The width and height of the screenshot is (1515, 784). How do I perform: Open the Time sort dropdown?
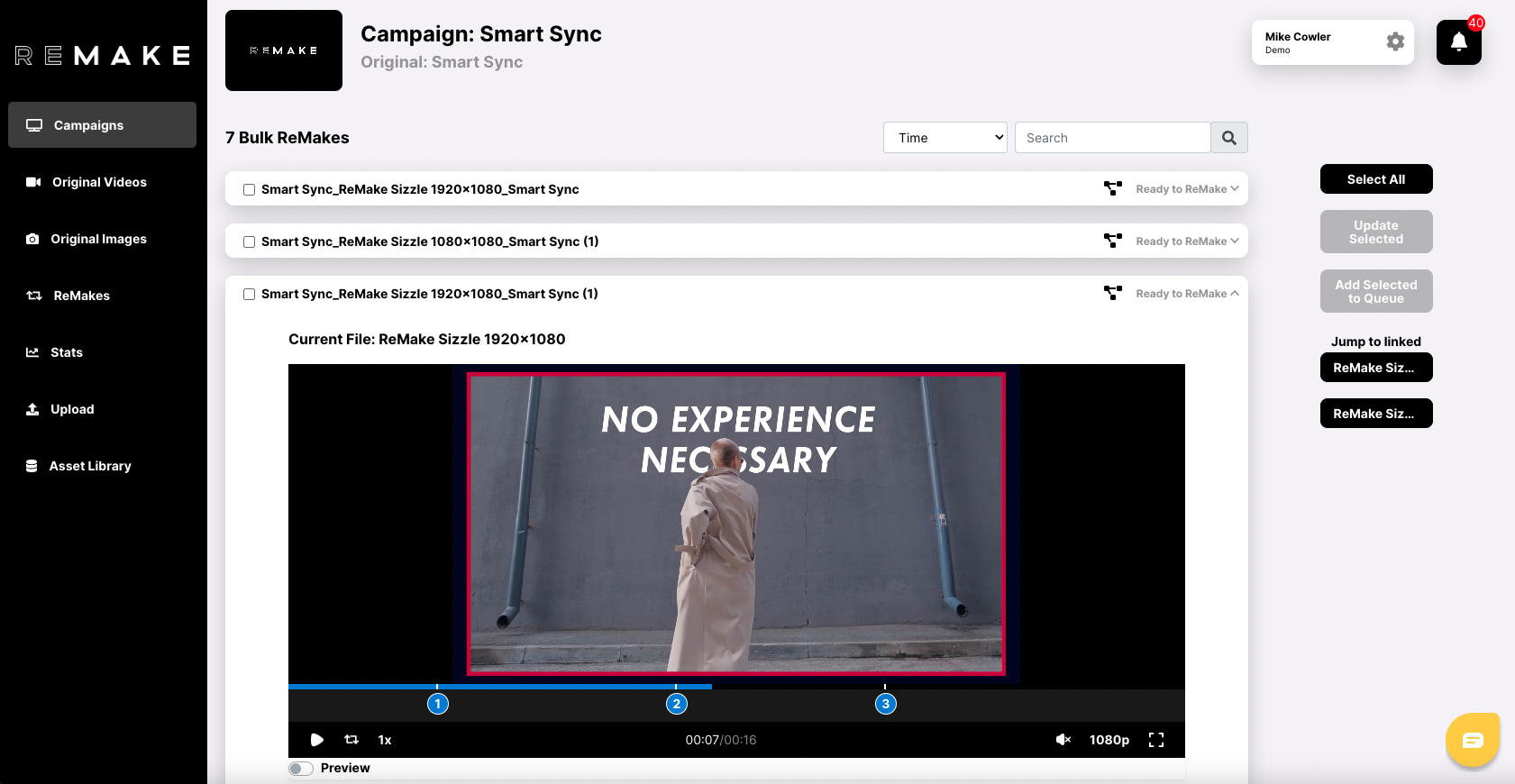[x=945, y=138]
